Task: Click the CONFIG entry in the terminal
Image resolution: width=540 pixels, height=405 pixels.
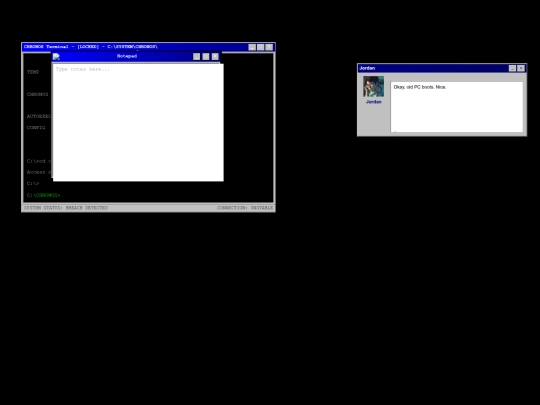Action: [x=36, y=127]
